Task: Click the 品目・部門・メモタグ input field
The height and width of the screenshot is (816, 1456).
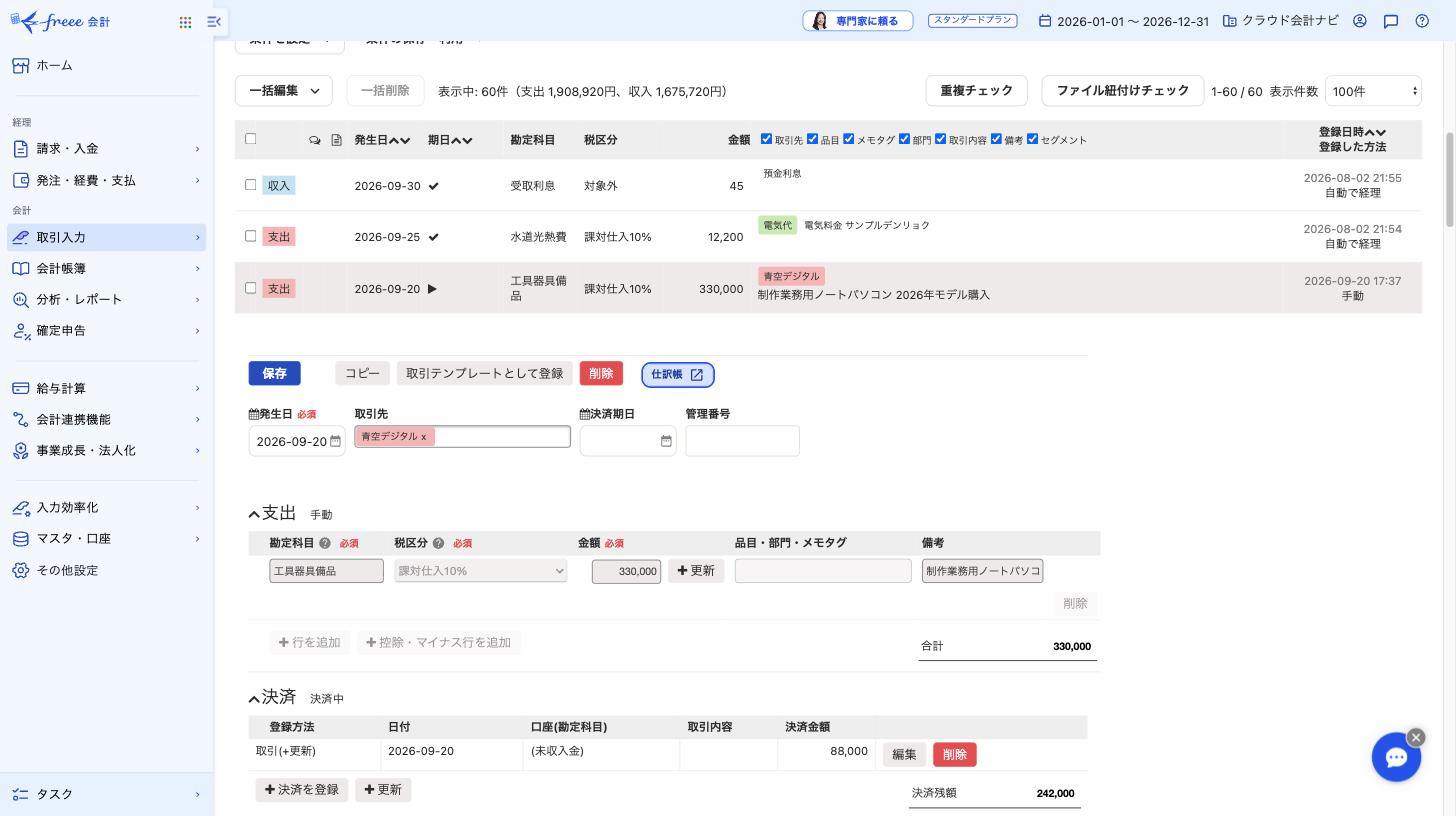Action: click(823, 571)
